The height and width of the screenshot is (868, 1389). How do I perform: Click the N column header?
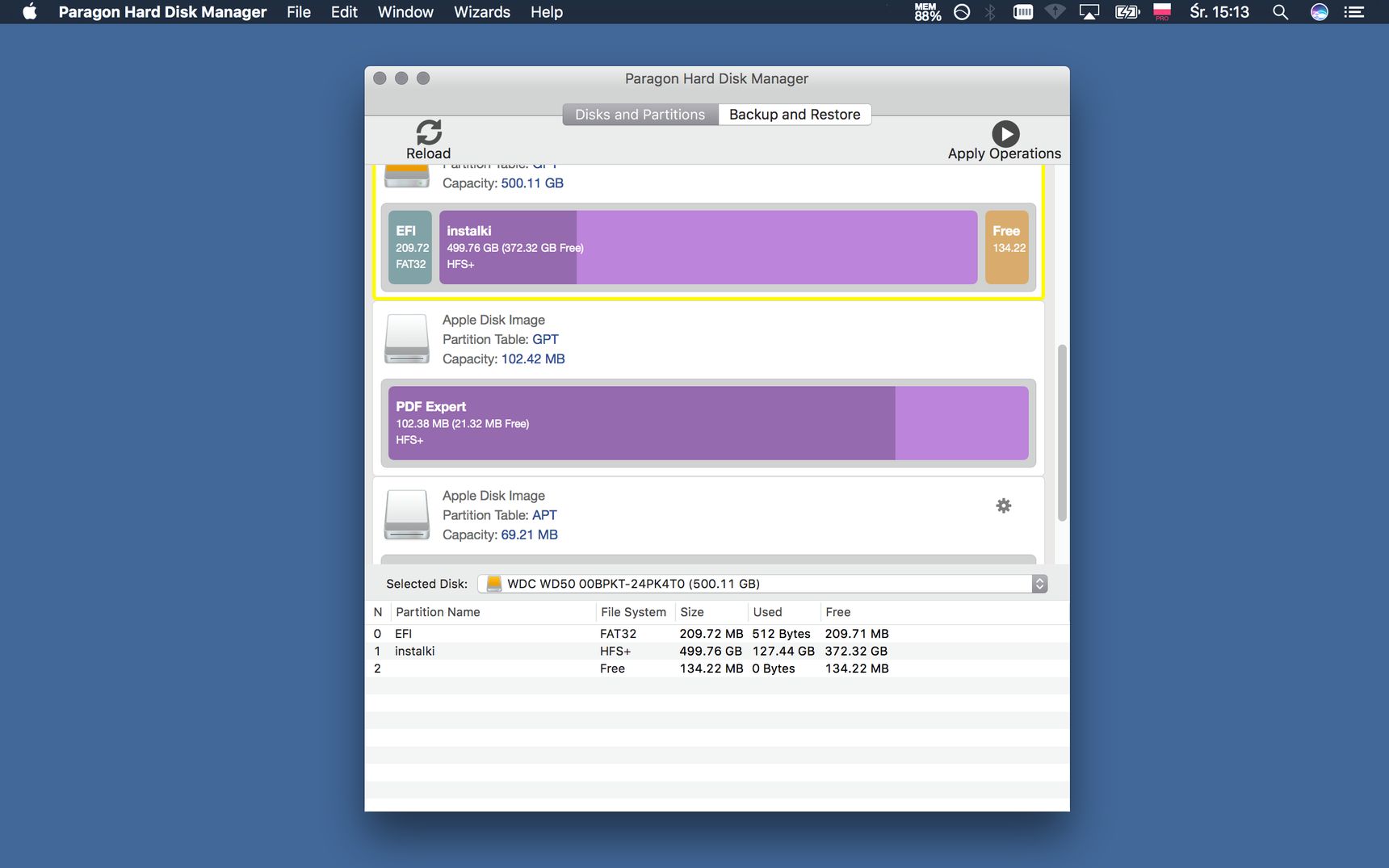point(377,612)
